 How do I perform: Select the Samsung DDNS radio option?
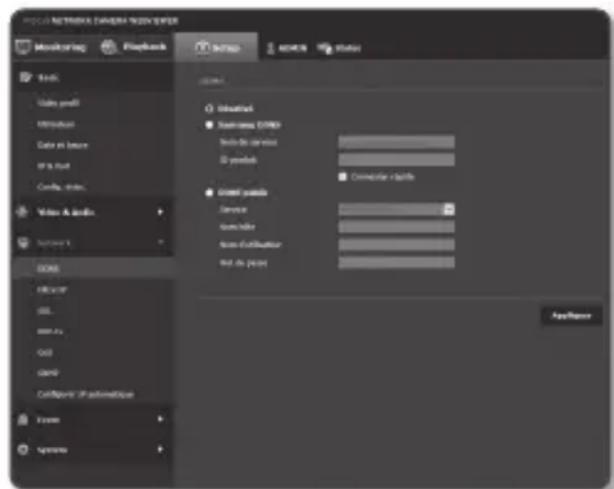pos(207,125)
